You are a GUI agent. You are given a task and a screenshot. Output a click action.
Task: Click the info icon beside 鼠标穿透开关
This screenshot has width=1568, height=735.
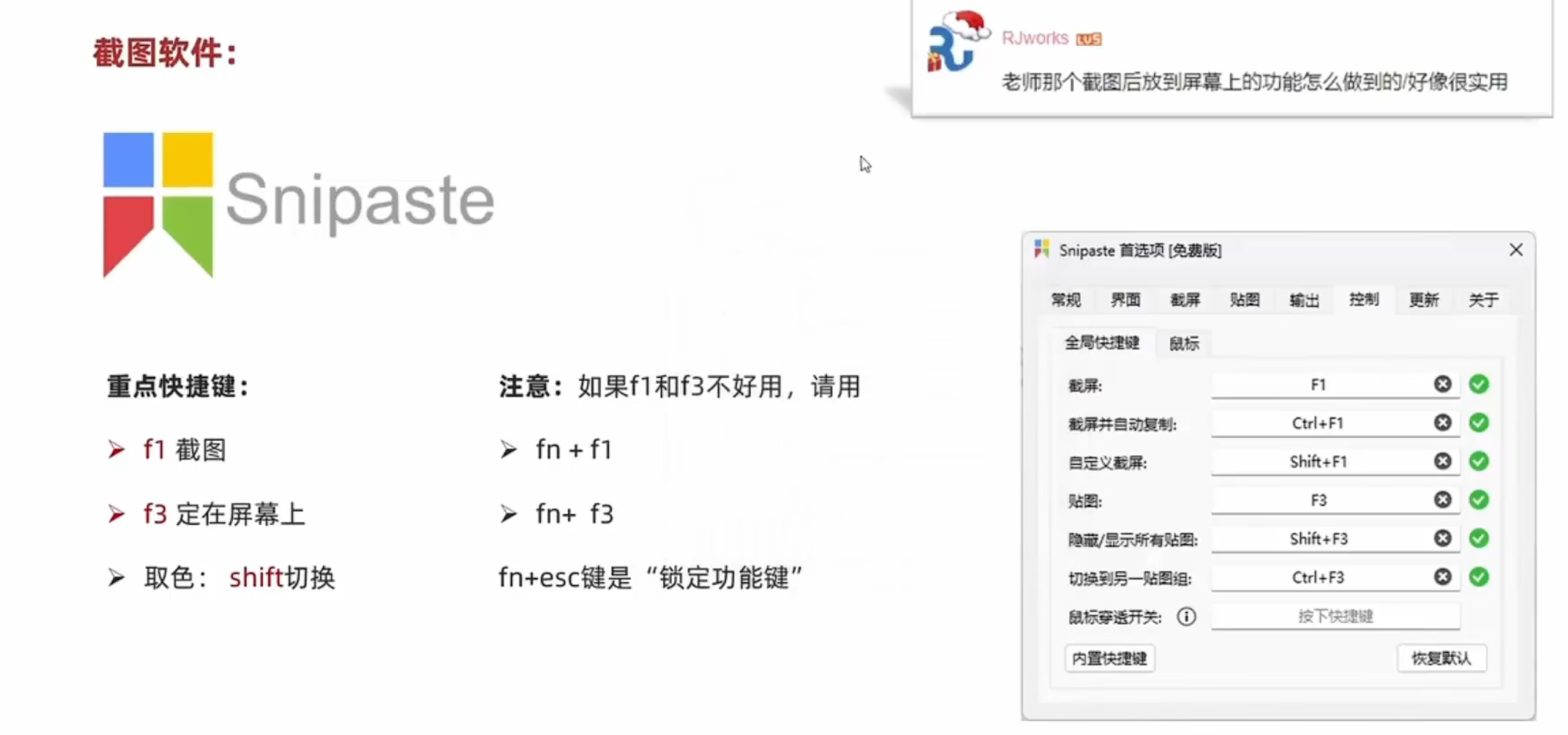pyautogui.click(x=1186, y=616)
